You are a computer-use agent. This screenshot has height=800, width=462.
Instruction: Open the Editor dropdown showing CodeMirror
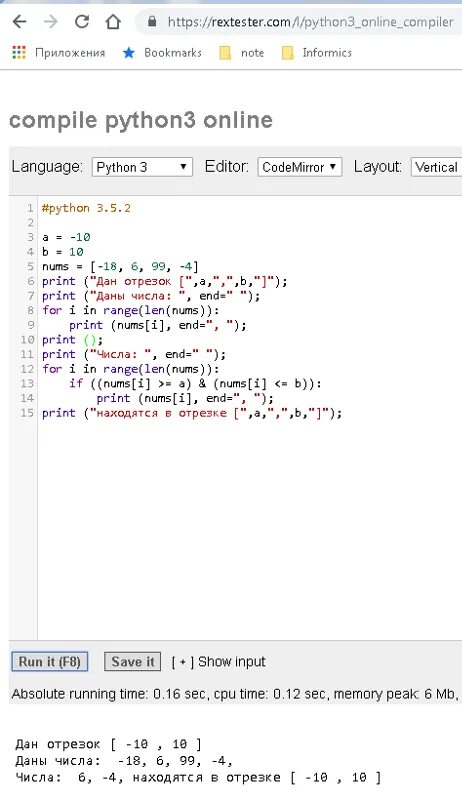coord(299,167)
